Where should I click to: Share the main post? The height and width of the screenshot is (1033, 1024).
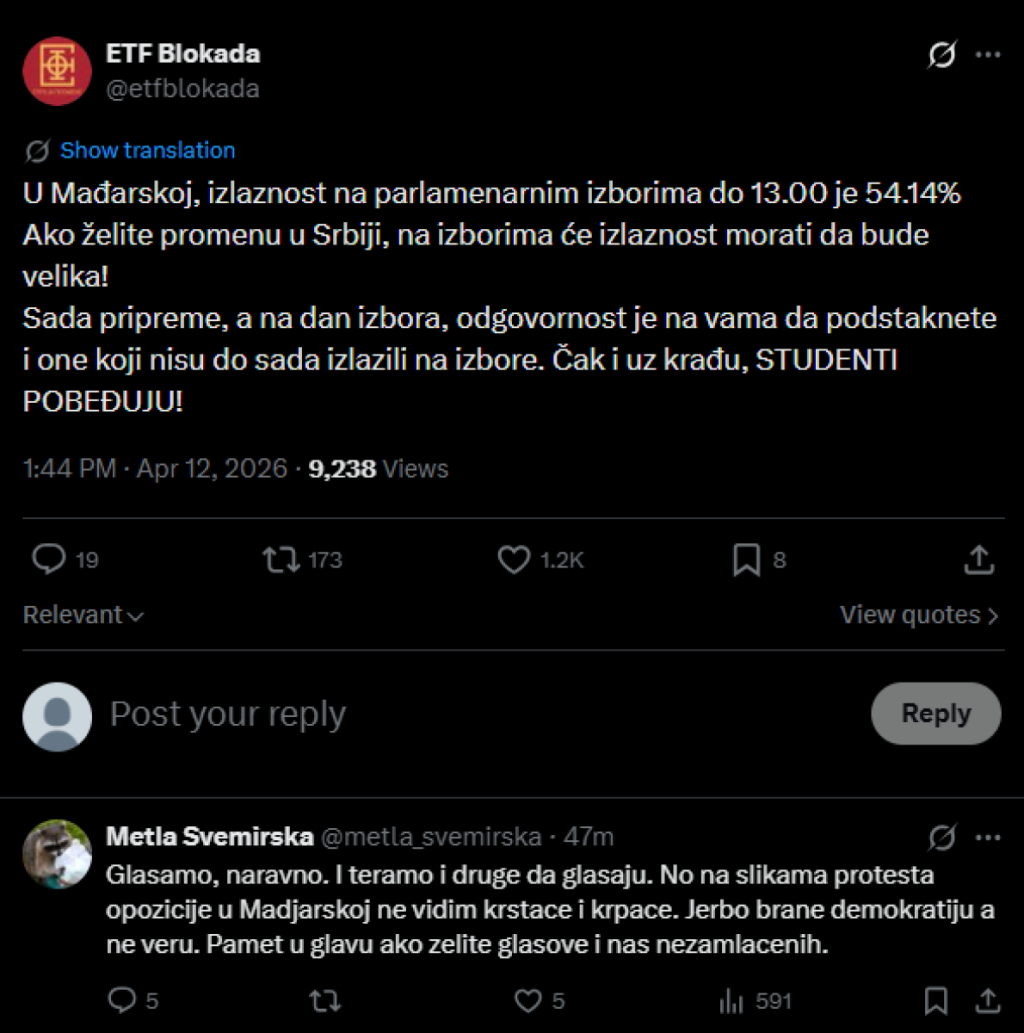[978, 560]
